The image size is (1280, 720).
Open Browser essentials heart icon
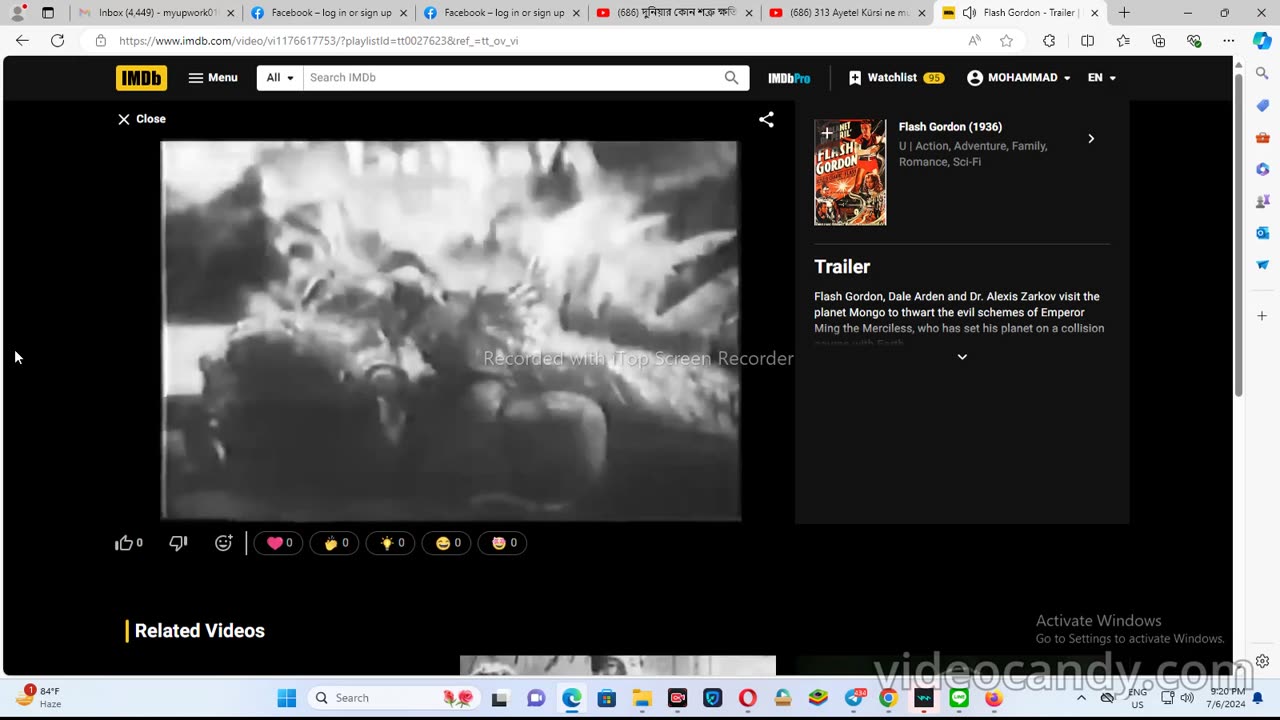point(1194,41)
